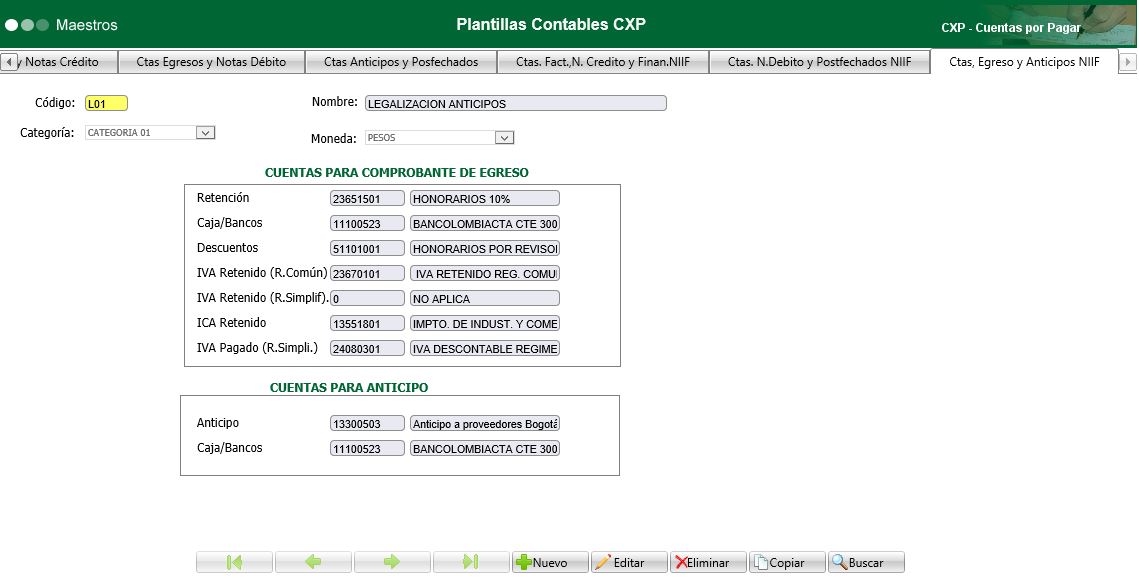
Task: Open the Categoría dropdown
Action: click(206, 133)
